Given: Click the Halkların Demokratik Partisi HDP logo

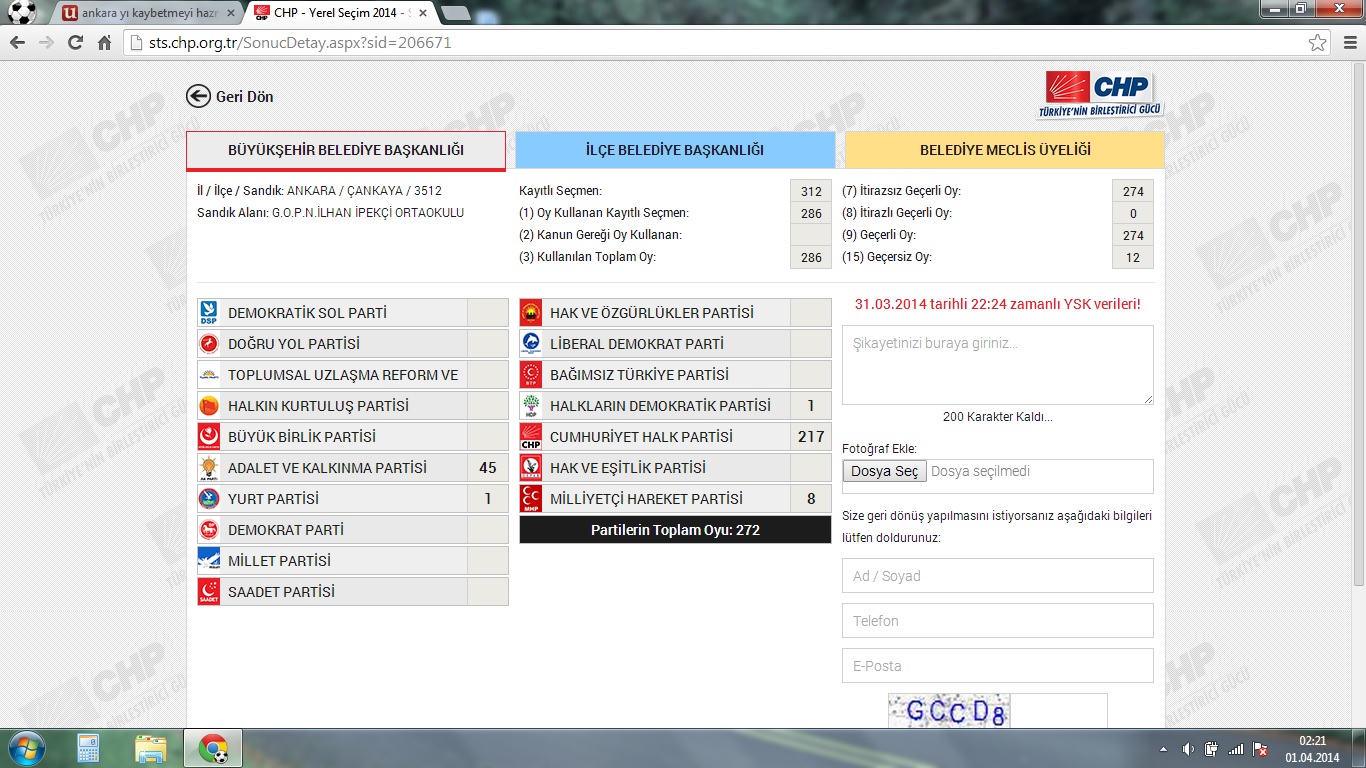Looking at the screenshot, I should coord(531,406).
